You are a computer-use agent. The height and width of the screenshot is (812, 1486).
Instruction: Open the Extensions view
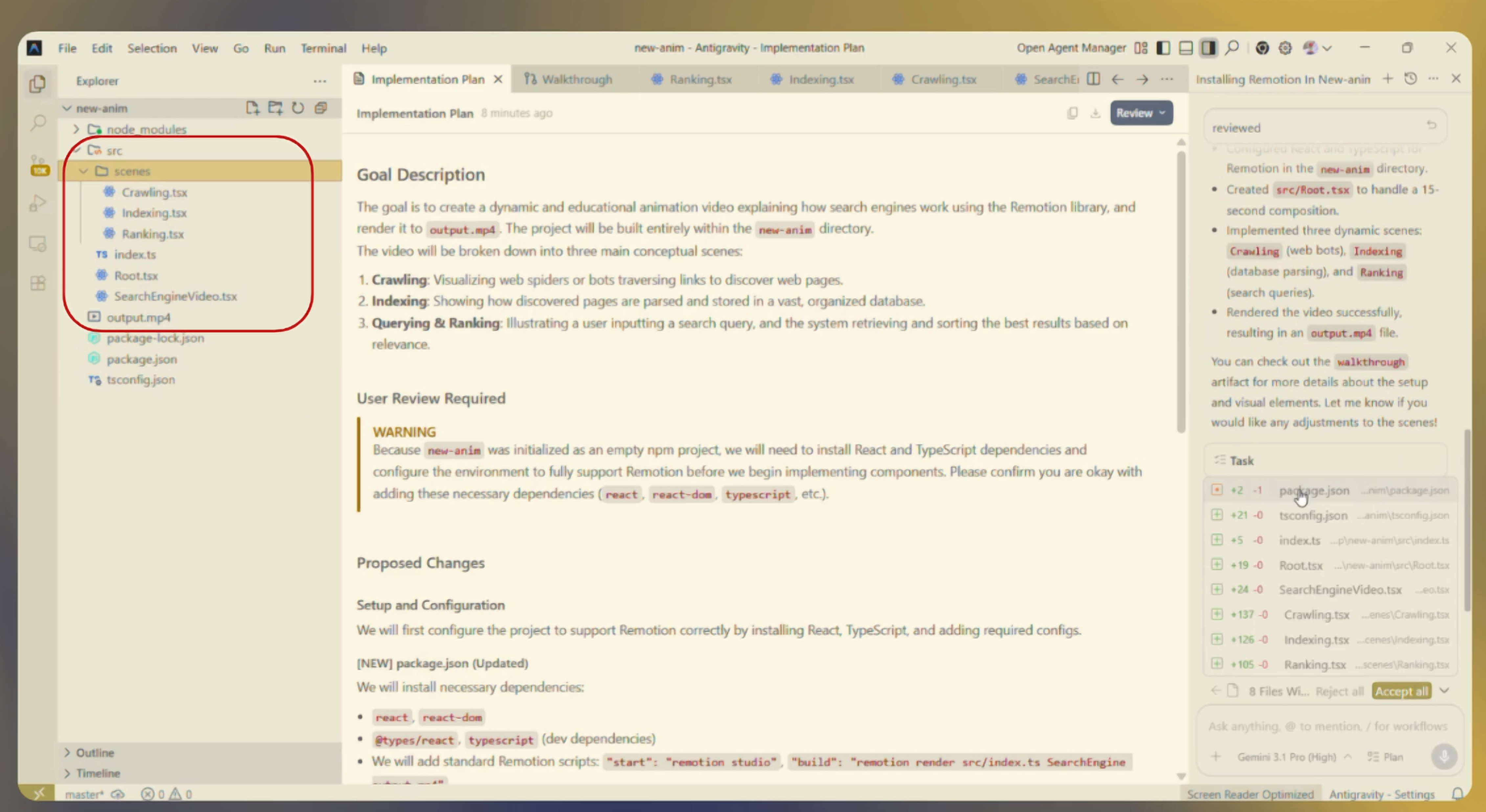coord(37,283)
